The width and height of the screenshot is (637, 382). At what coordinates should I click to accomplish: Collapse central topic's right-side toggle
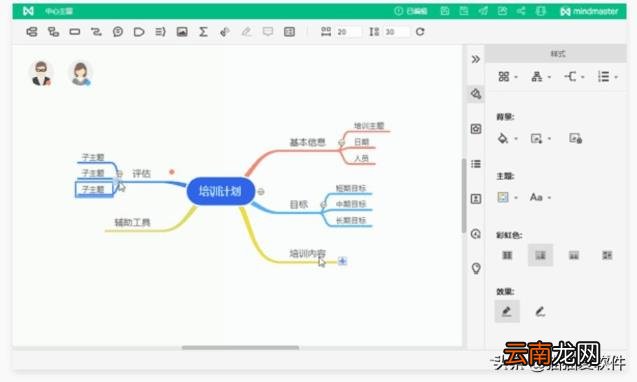pos(261,191)
